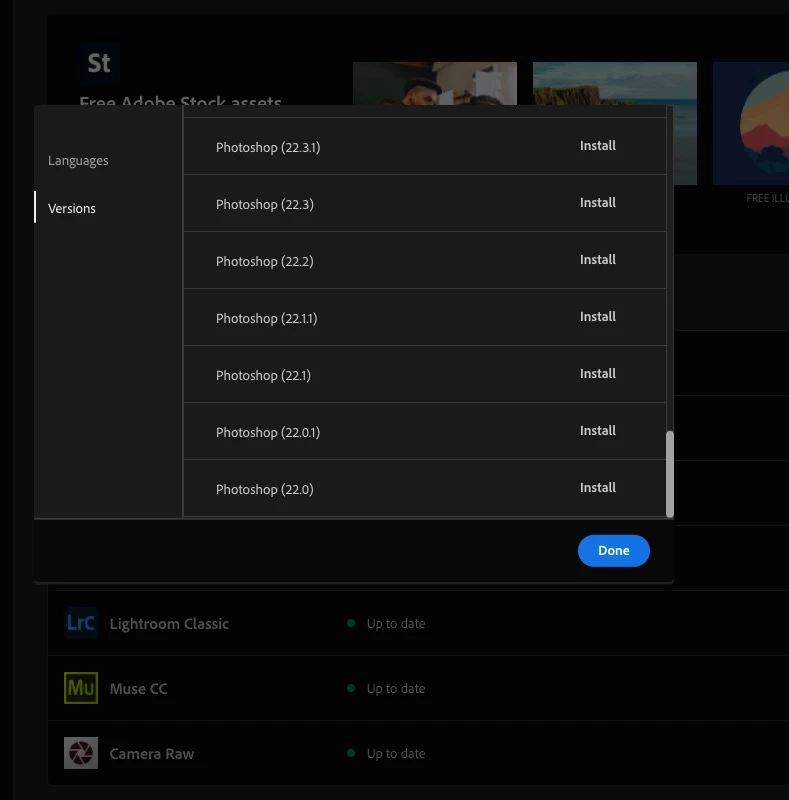Click the blue Done button
Image resolution: width=789 pixels, height=800 pixels.
pos(613,551)
